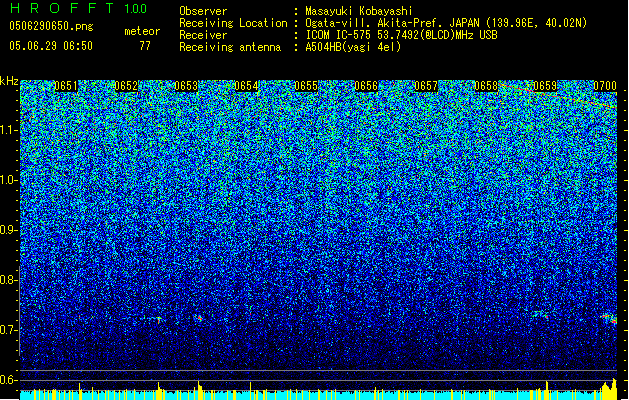This screenshot has width=629, height=400.
Task: Click the 0.6 kHz axis label
Action: [8, 380]
